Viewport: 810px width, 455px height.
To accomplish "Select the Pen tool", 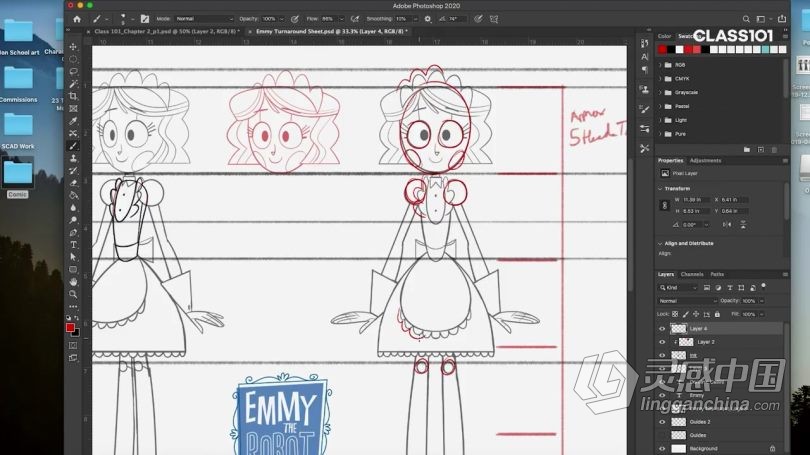I will (x=73, y=232).
